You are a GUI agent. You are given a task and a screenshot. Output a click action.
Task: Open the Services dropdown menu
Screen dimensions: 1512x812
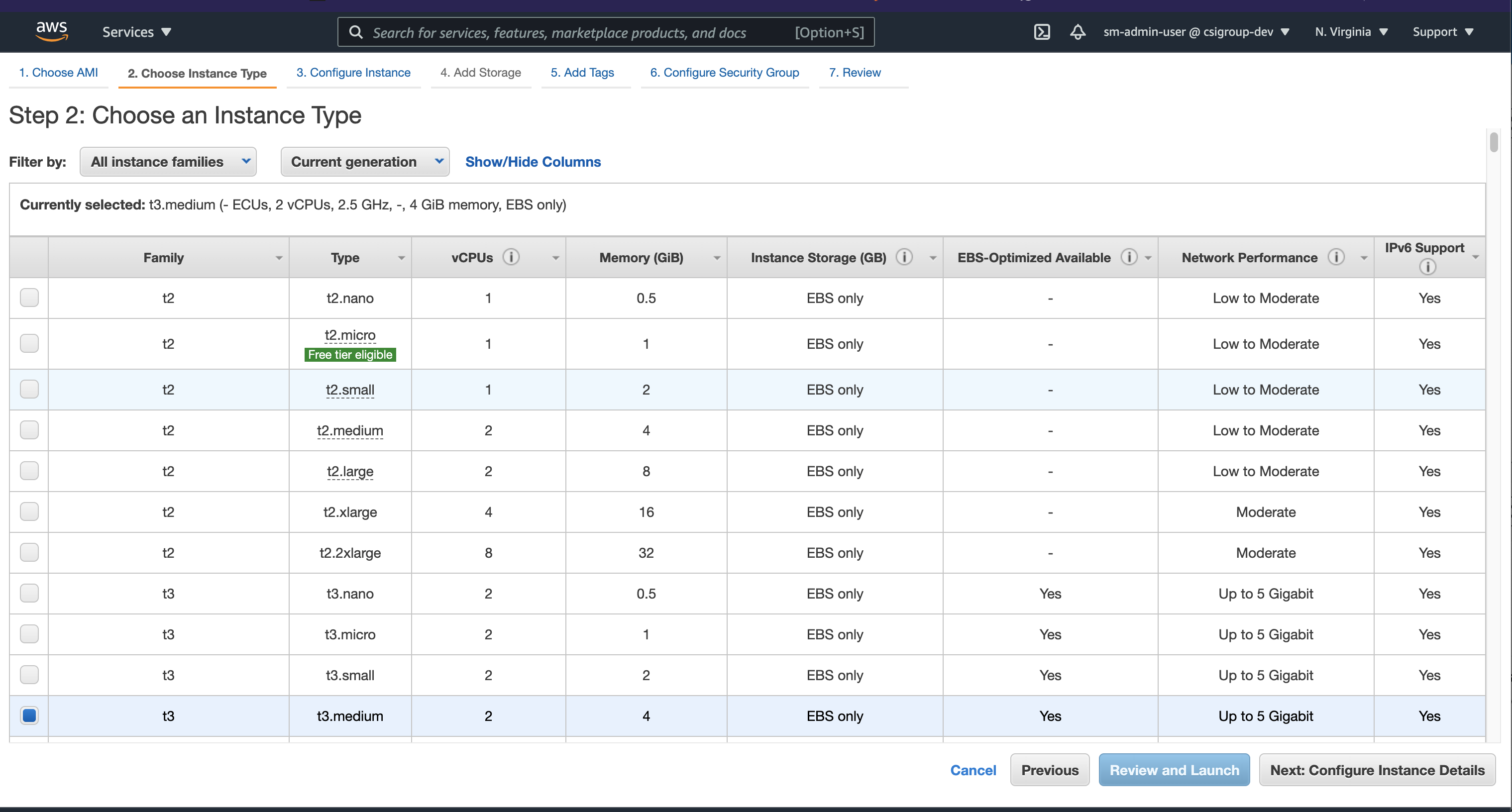[x=137, y=32]
